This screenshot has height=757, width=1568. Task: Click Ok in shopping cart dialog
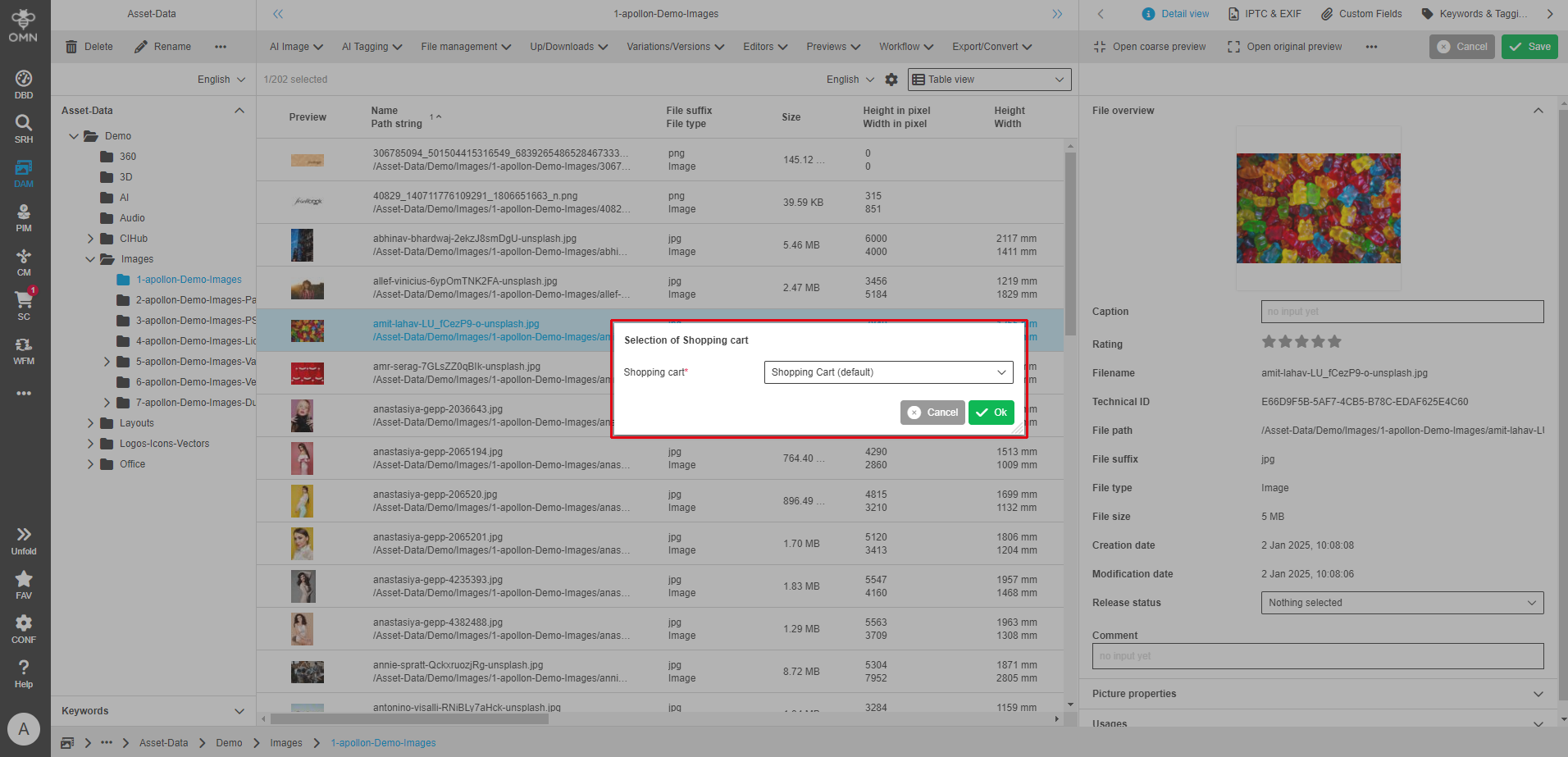[991, 413]
